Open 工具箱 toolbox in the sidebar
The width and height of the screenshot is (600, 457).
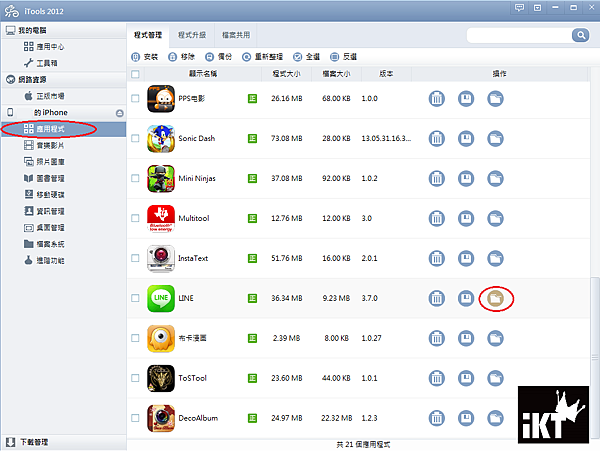(x=41, y=63)
